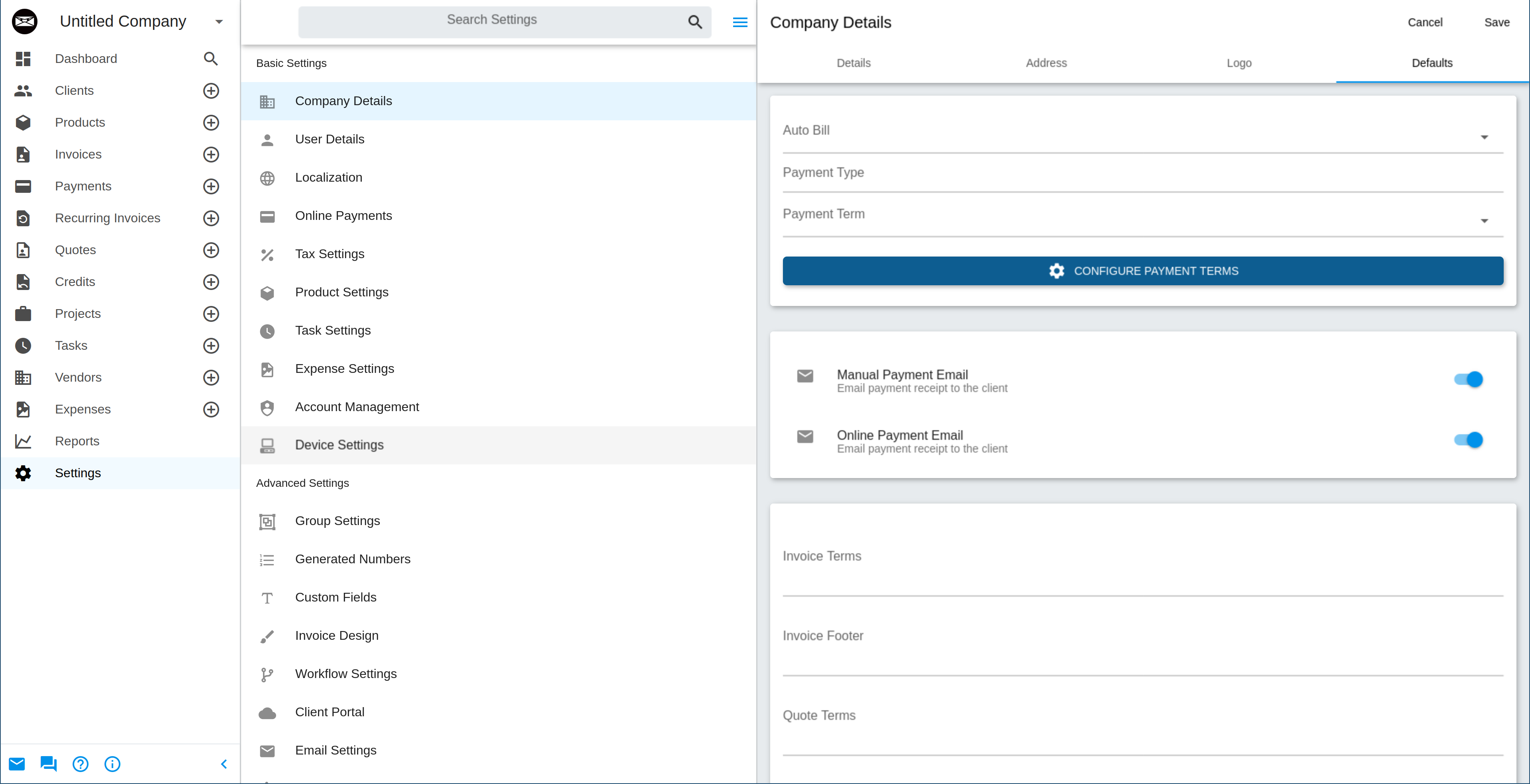This screenshot has width=1530, height=784.
Task: Switch to the Address tab
Action: click(x=1046, y=63)
